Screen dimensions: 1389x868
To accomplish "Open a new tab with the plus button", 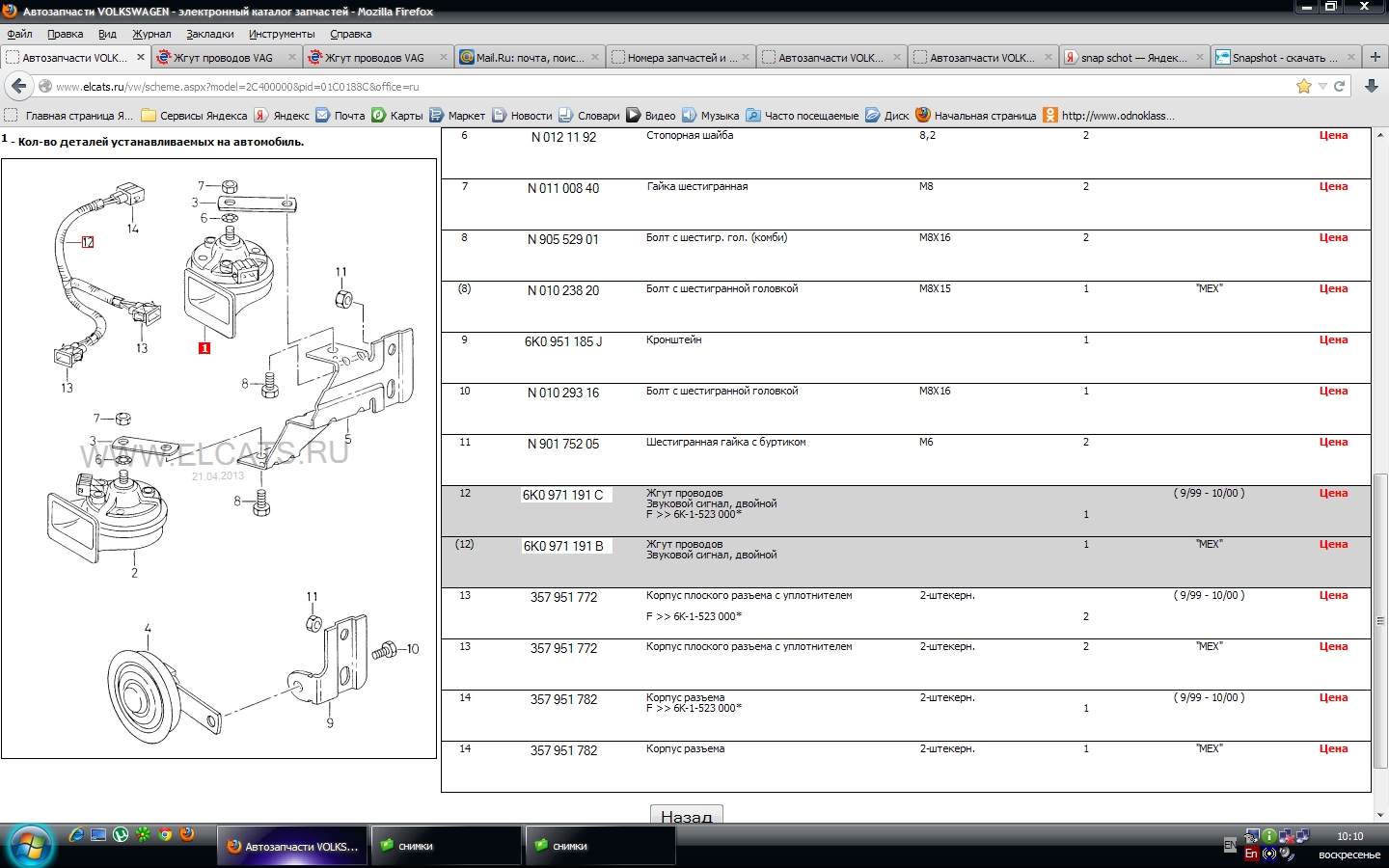I will (x=1375, y=57).
